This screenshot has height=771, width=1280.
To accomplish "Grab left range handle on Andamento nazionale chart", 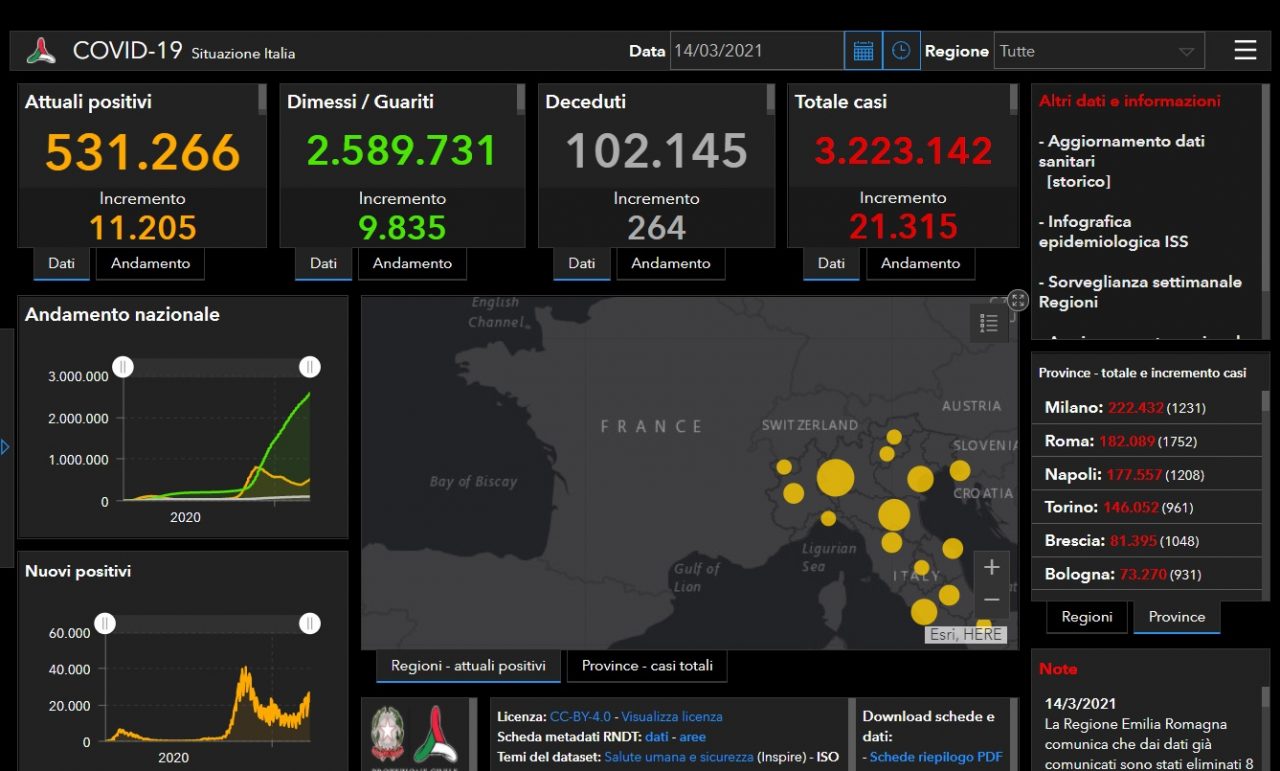I will (123, 367).
